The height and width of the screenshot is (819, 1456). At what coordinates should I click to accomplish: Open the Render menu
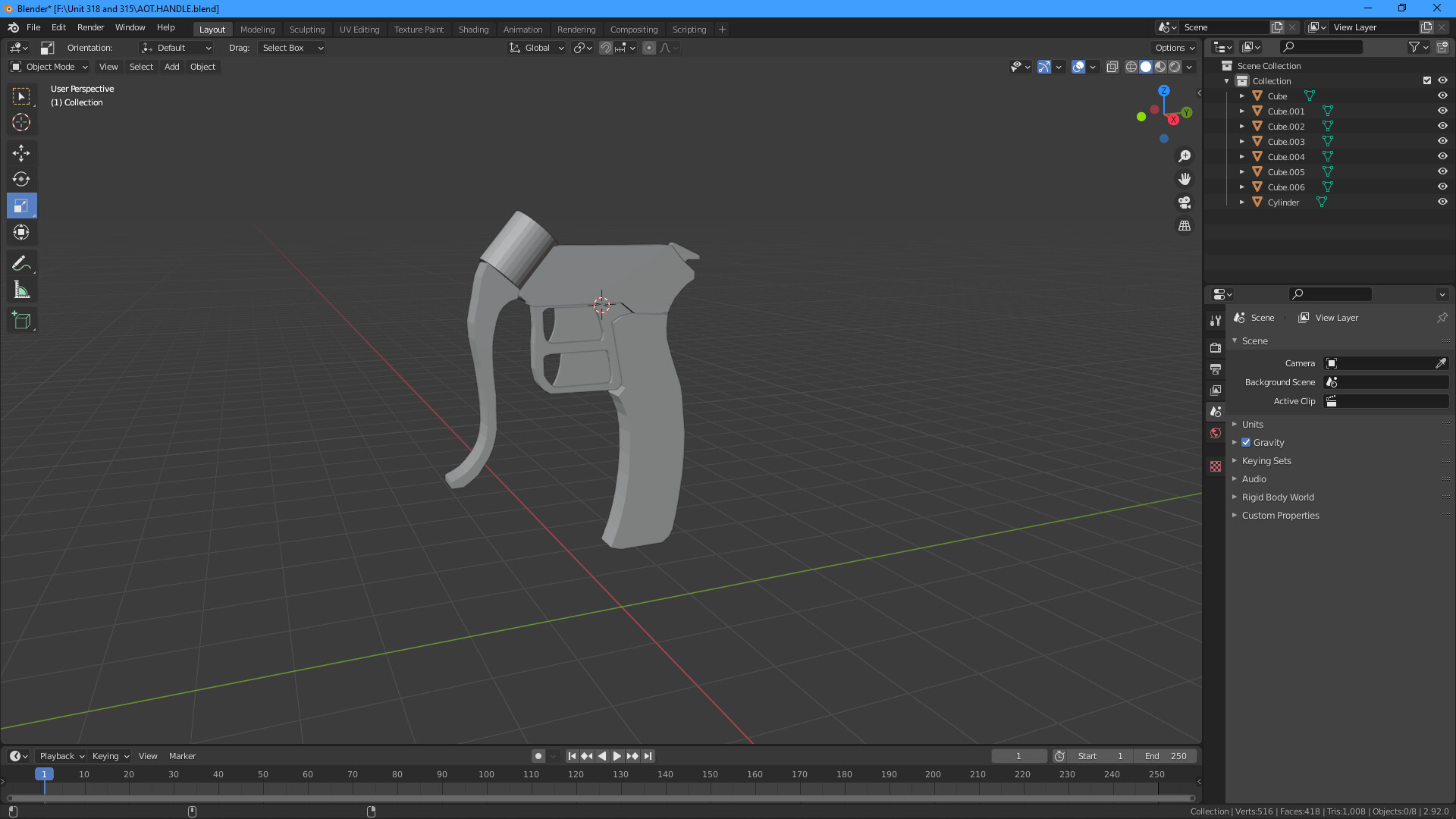click(90, 27)
